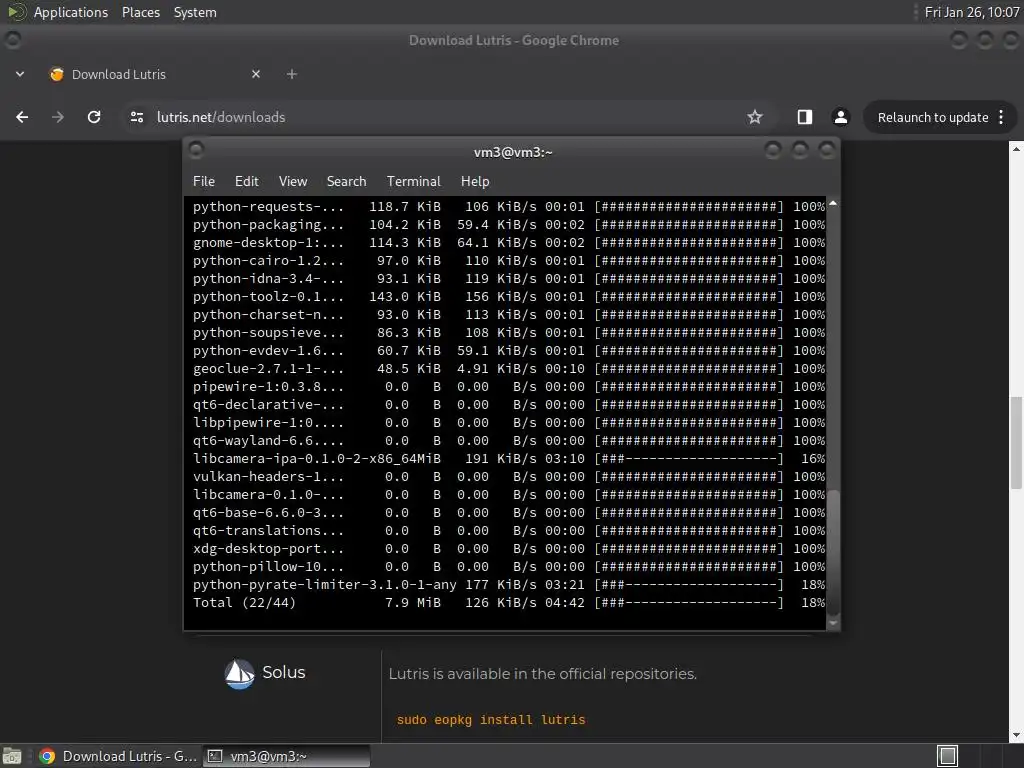
Task: Open the terminal Help menu
Action: (475, 181)
